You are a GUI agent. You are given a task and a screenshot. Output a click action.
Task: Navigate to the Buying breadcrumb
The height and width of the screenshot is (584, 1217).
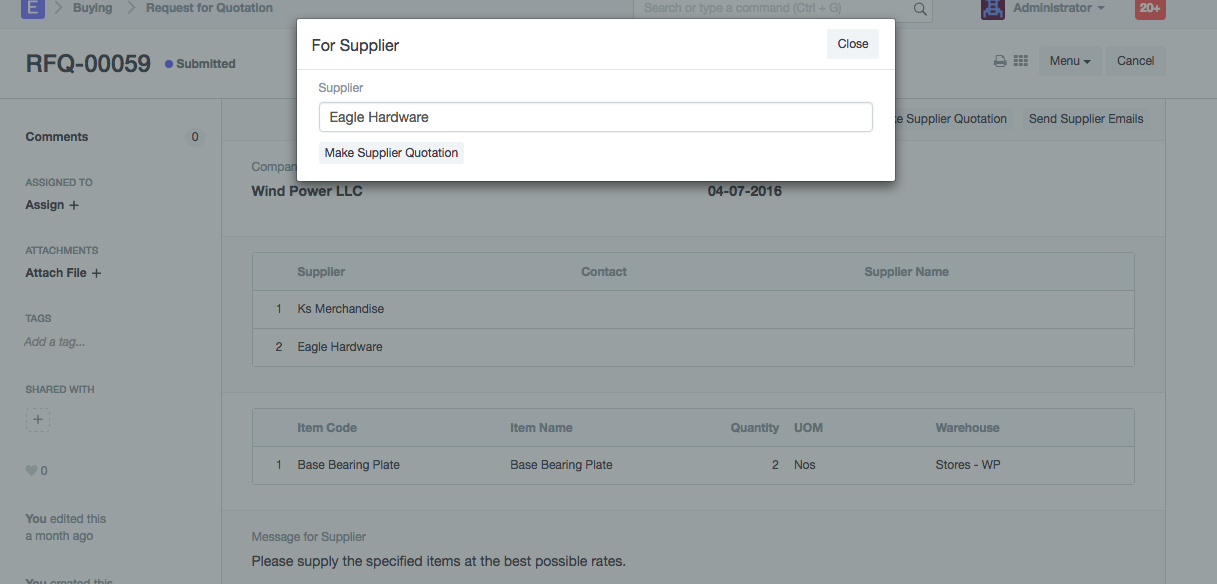[93, 8]
